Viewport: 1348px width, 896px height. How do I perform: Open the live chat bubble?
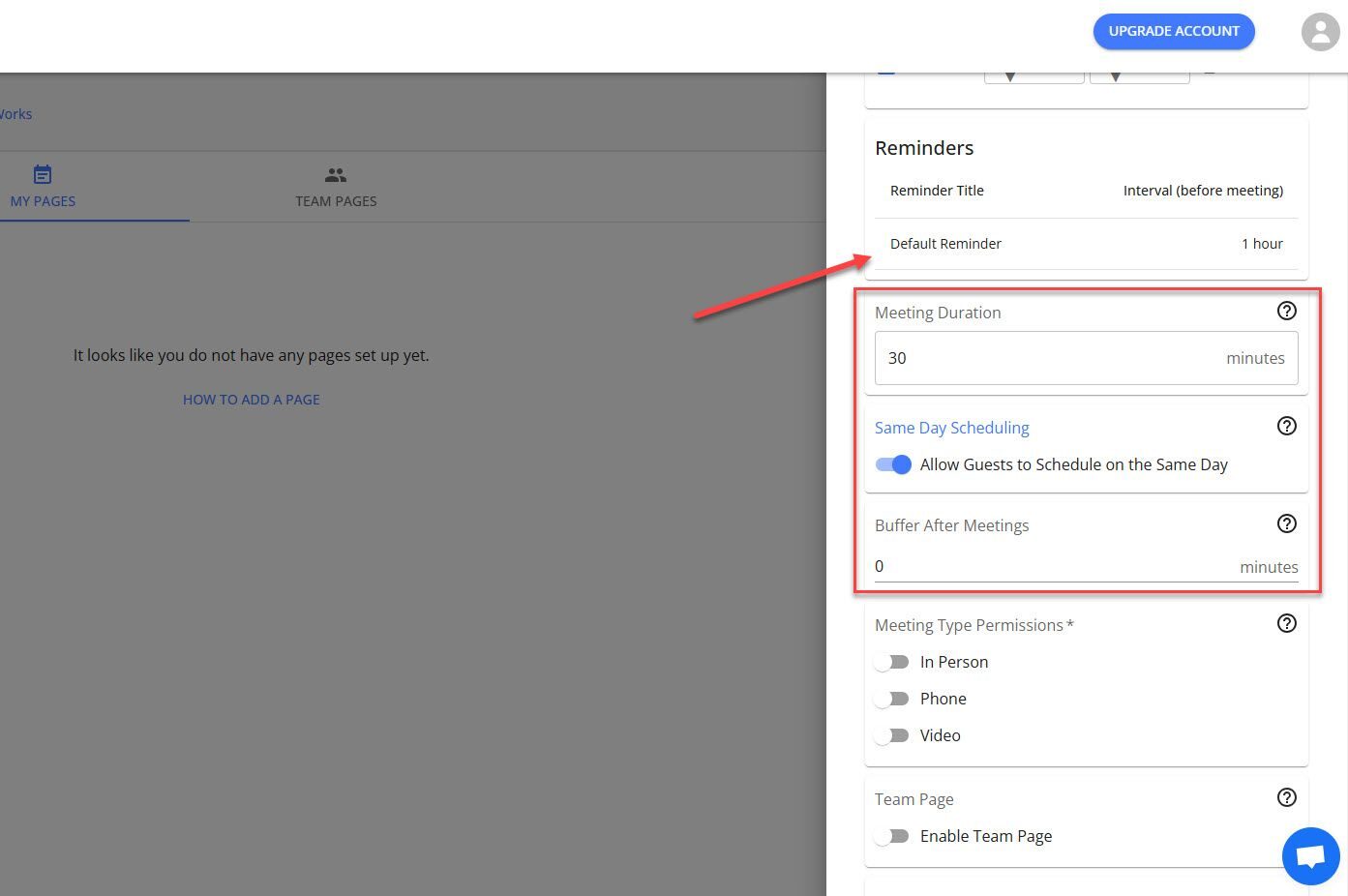click(1310, 856)
